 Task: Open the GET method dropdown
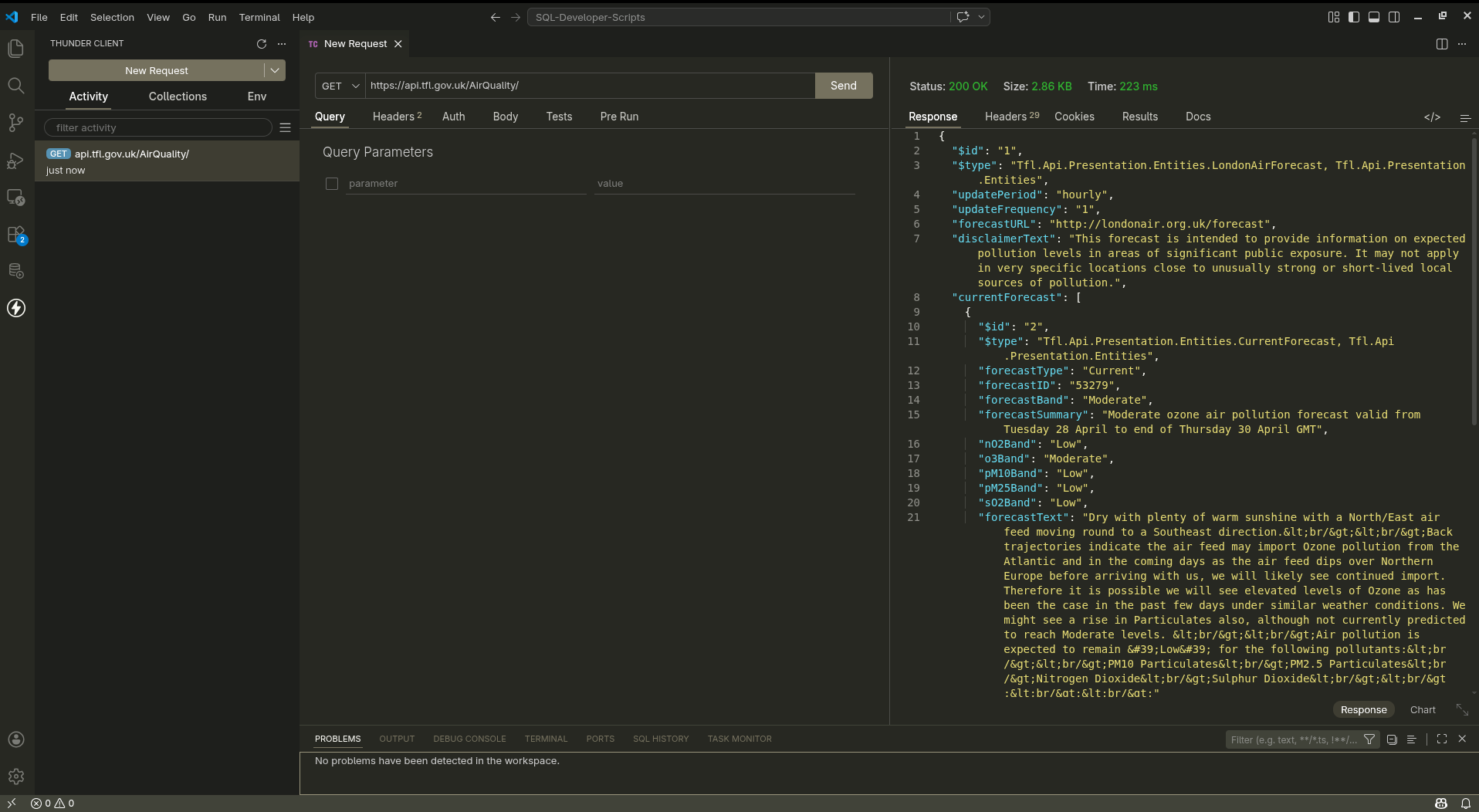(x=340, y=86)
